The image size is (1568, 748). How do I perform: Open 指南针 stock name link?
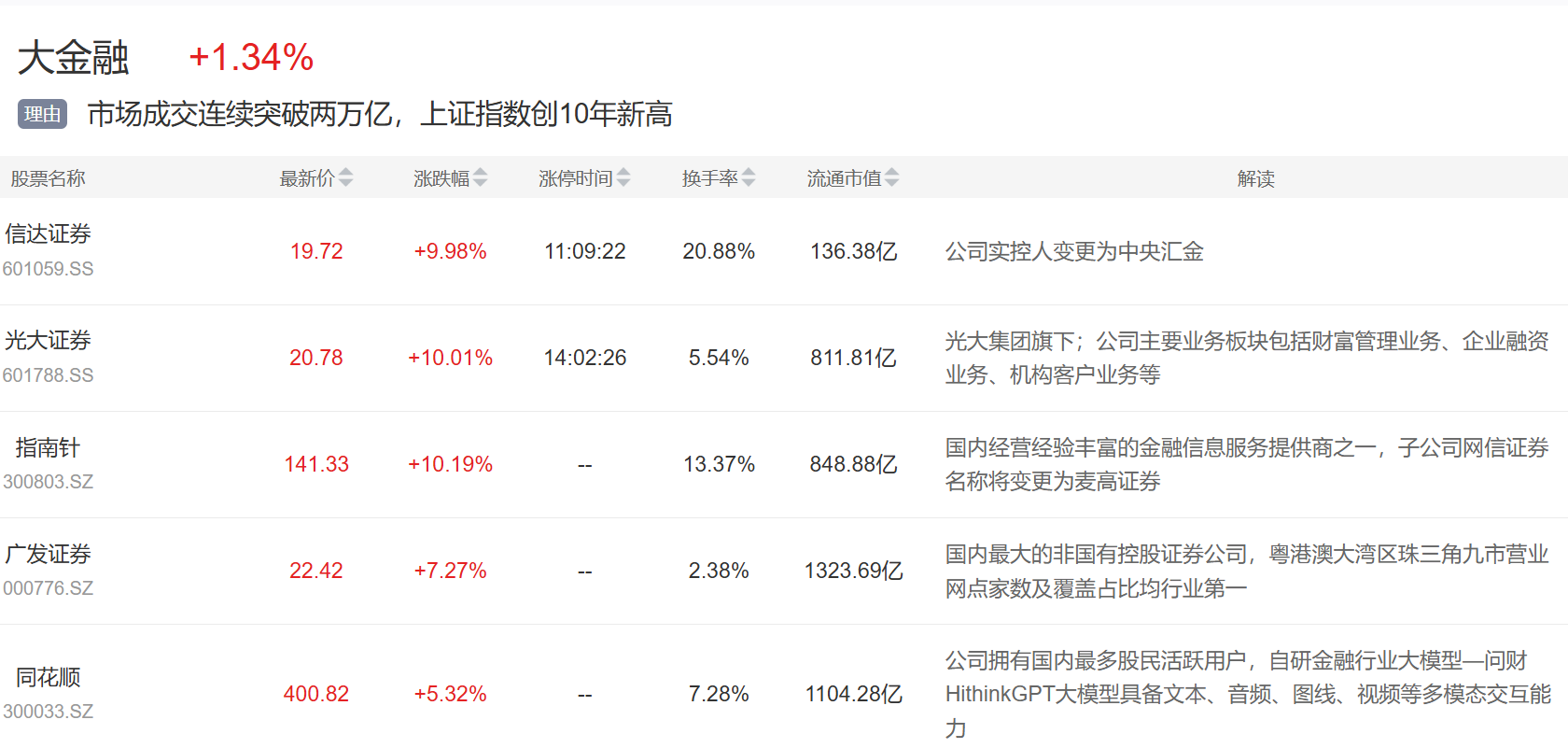coord(48,448)
